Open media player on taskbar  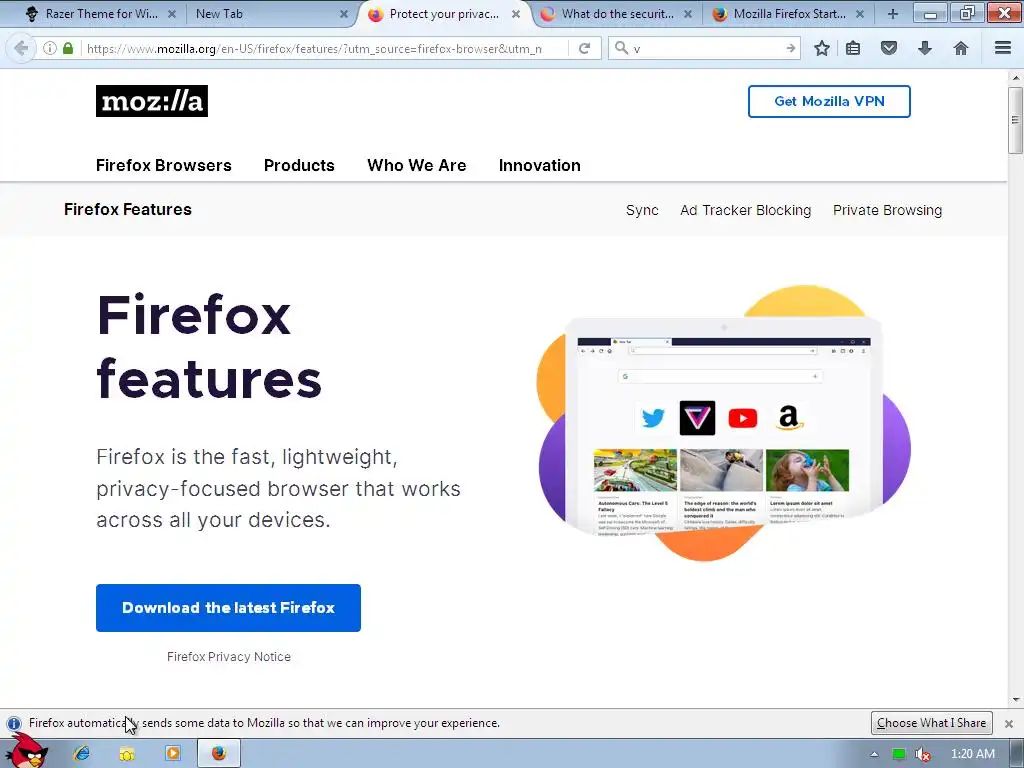click(173, 754)
